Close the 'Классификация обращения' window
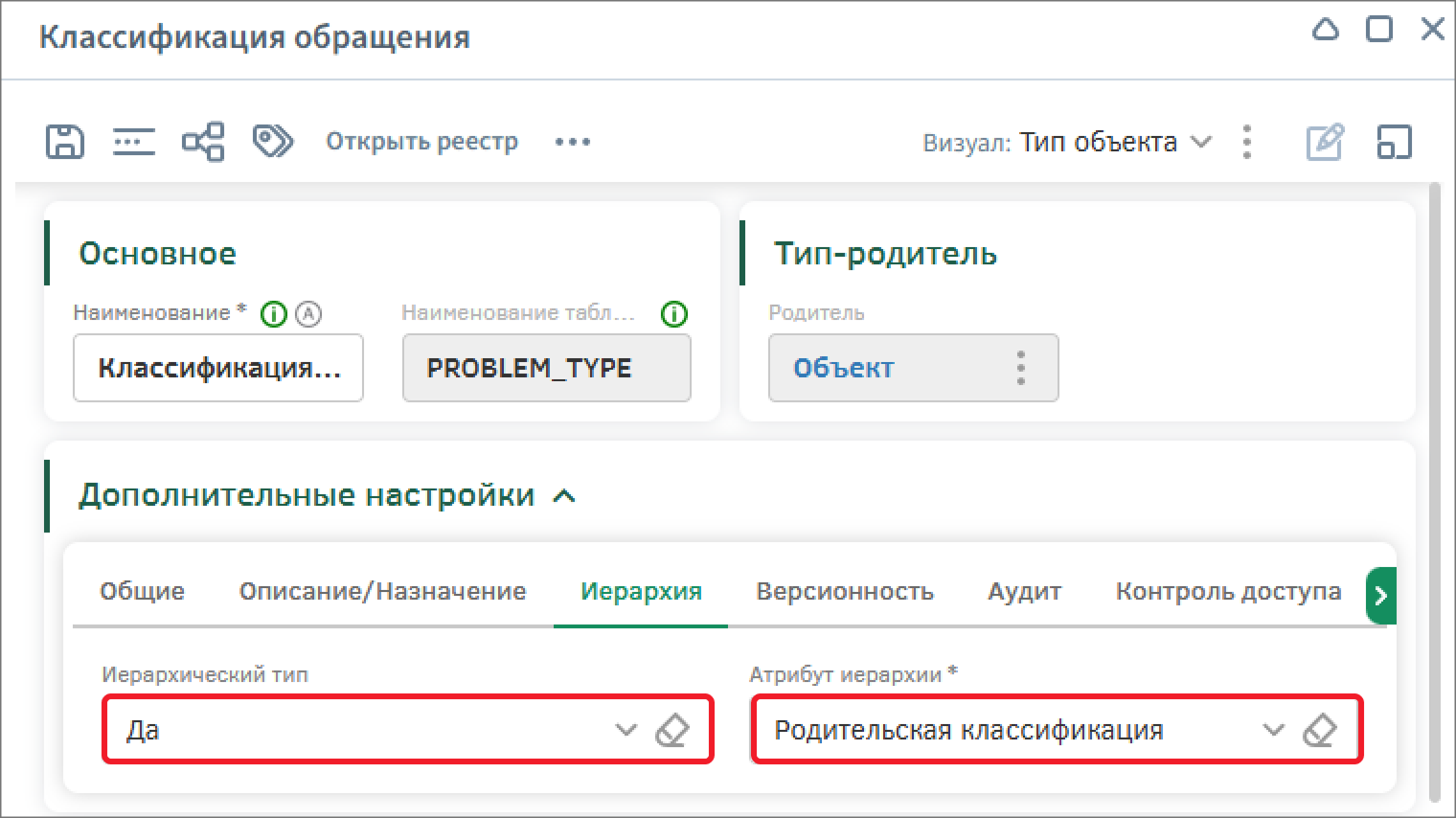1456x818 pixels. point(1433,29)
